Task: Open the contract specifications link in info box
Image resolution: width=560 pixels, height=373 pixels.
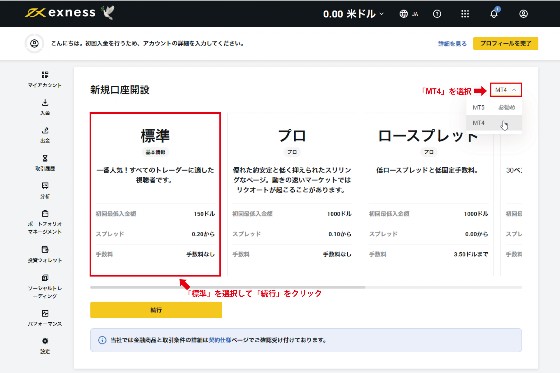Action: point(220,340)
